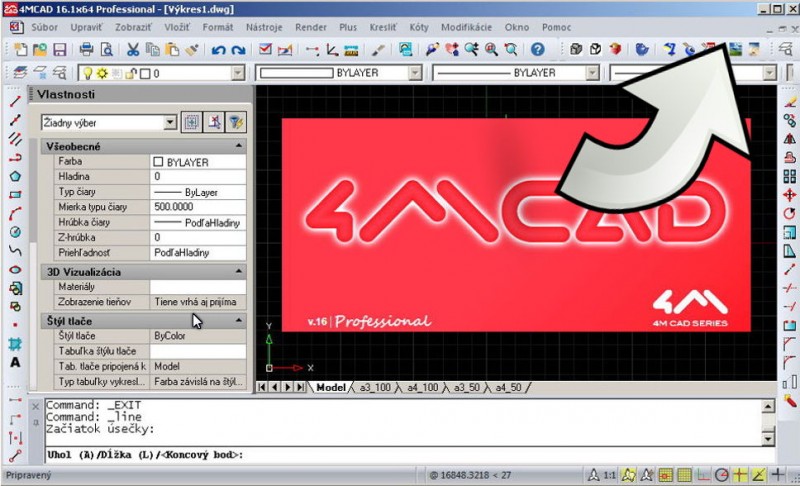Viewport: 800px width, 486px height.
Task: Open the Súbor menu
Action: coord(44,28)
